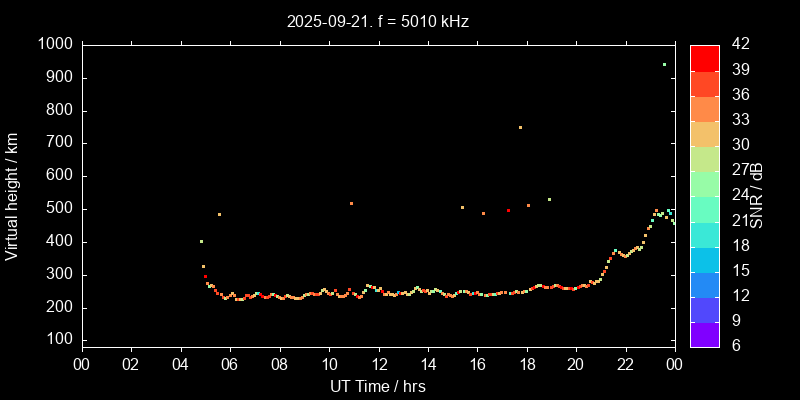Image resolution: width=800 pixels, height=400 pixels.
Task: Select the isolated data point near 940 km
Action: point(664,64)
